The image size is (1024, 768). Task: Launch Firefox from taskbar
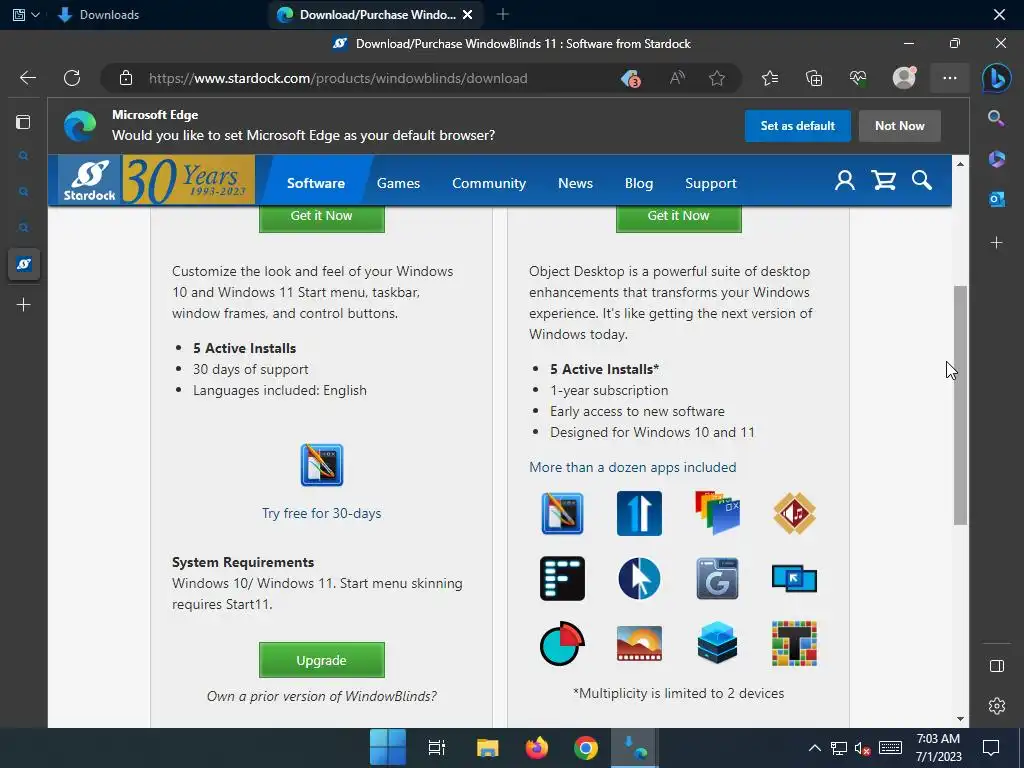coord(537,748)
